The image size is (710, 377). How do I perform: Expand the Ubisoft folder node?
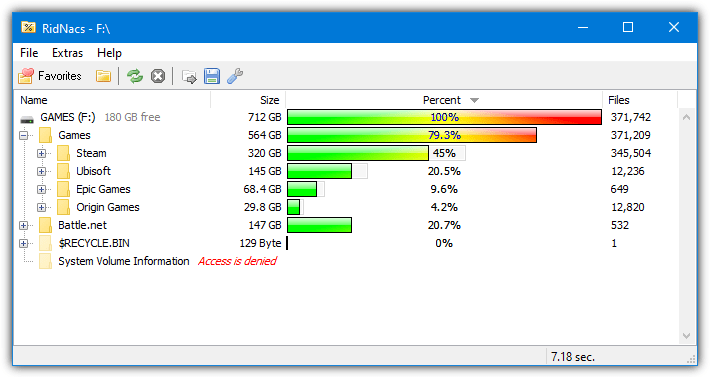coord(42,172)
